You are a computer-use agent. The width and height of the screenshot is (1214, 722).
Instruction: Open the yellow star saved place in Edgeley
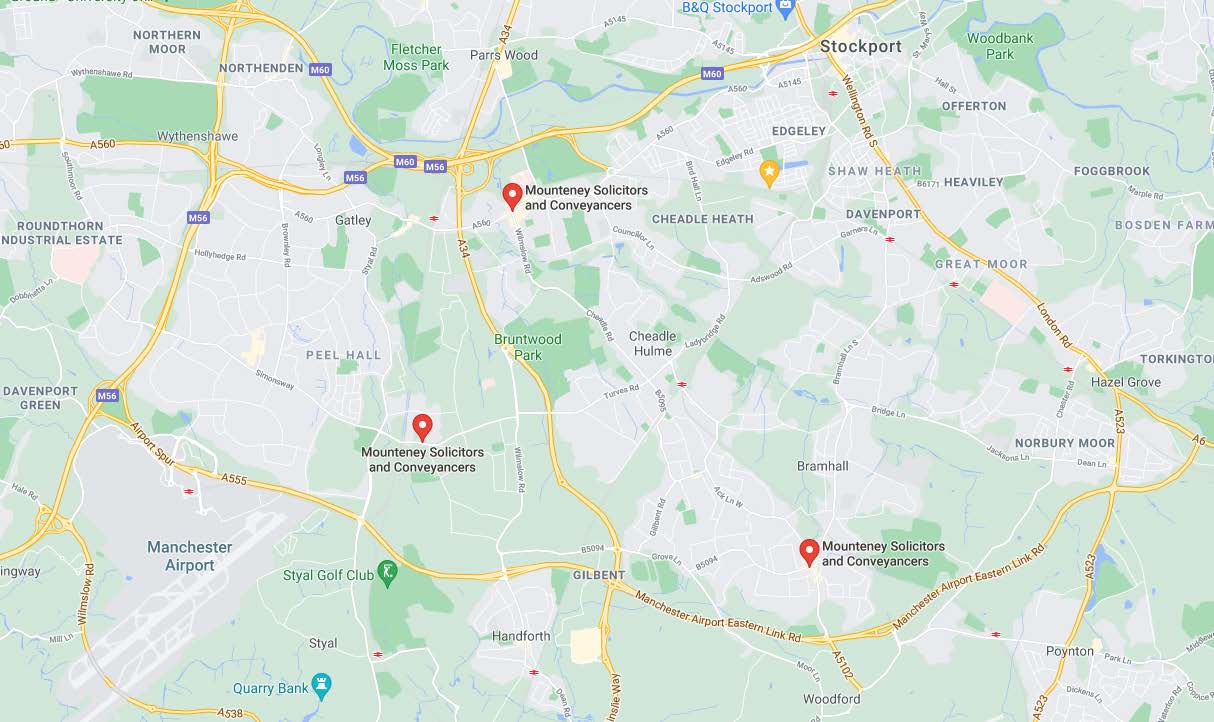tap(769, 173)
